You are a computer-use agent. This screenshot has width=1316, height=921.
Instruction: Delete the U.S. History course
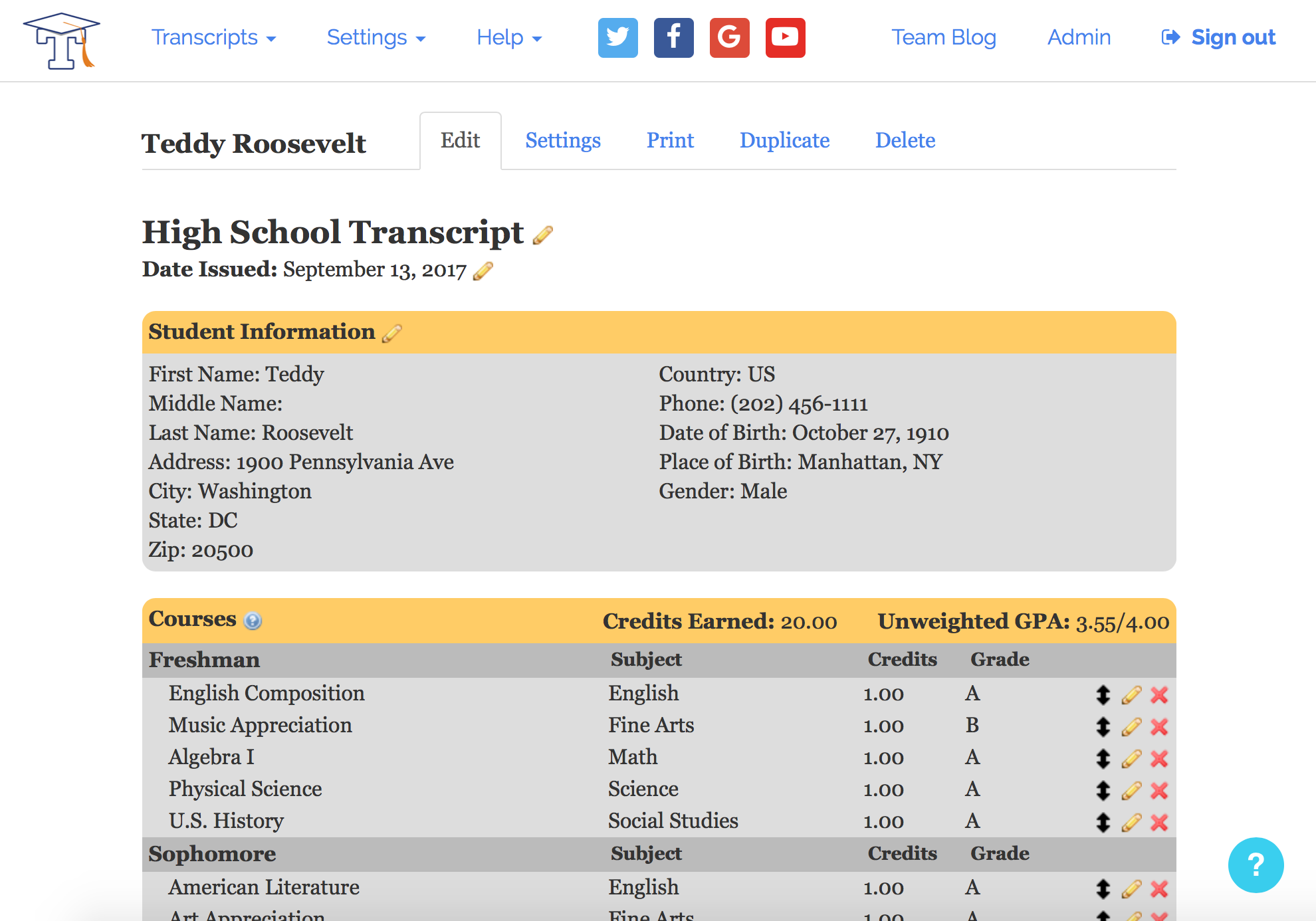point(1159,823)
